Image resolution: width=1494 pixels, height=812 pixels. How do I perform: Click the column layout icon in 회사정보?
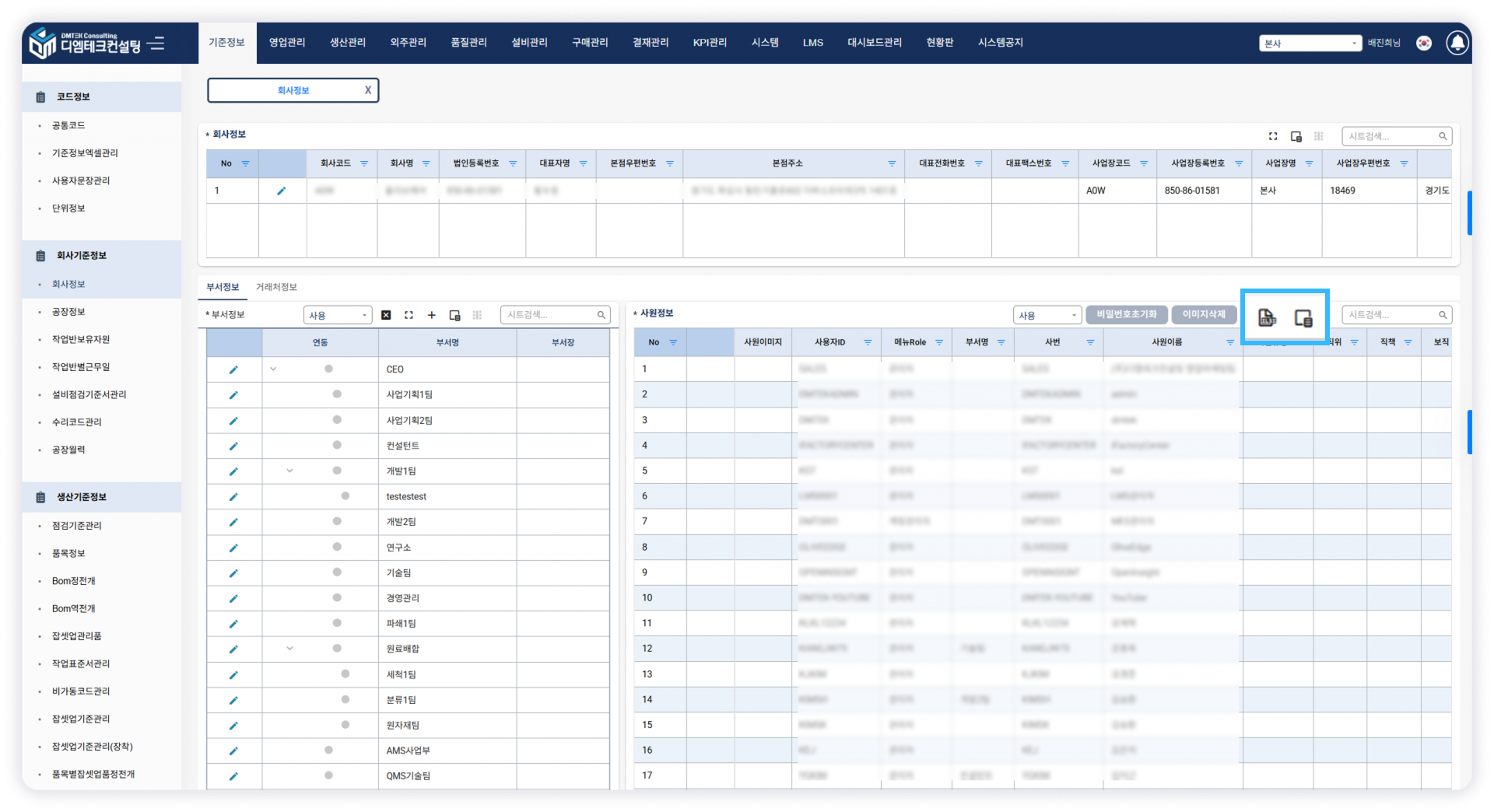[1319, 136]
